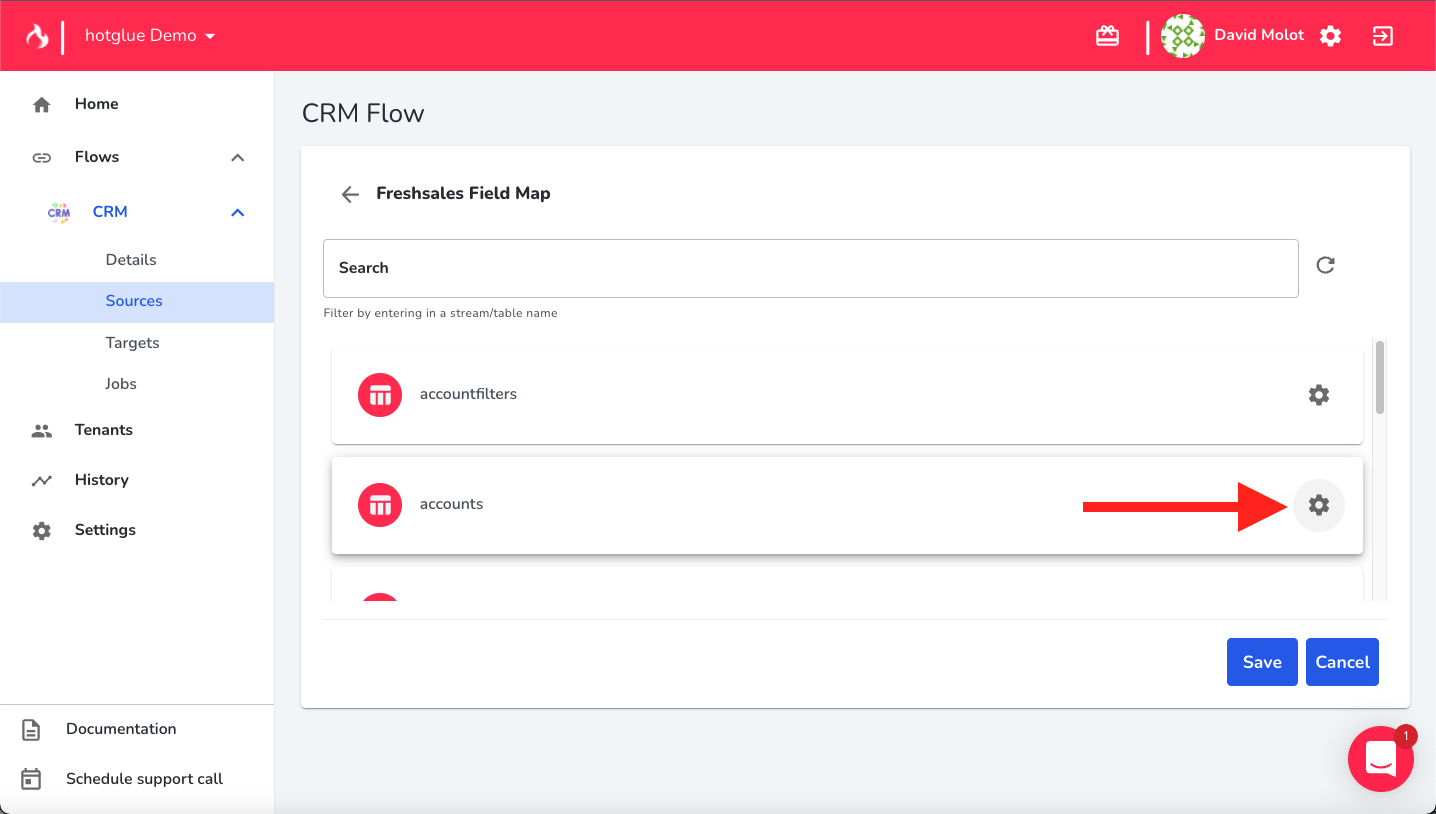Viewport: 1436px width, 814px height.
Task: Open the accountfilters gear settings
Action: point(1319,395)
